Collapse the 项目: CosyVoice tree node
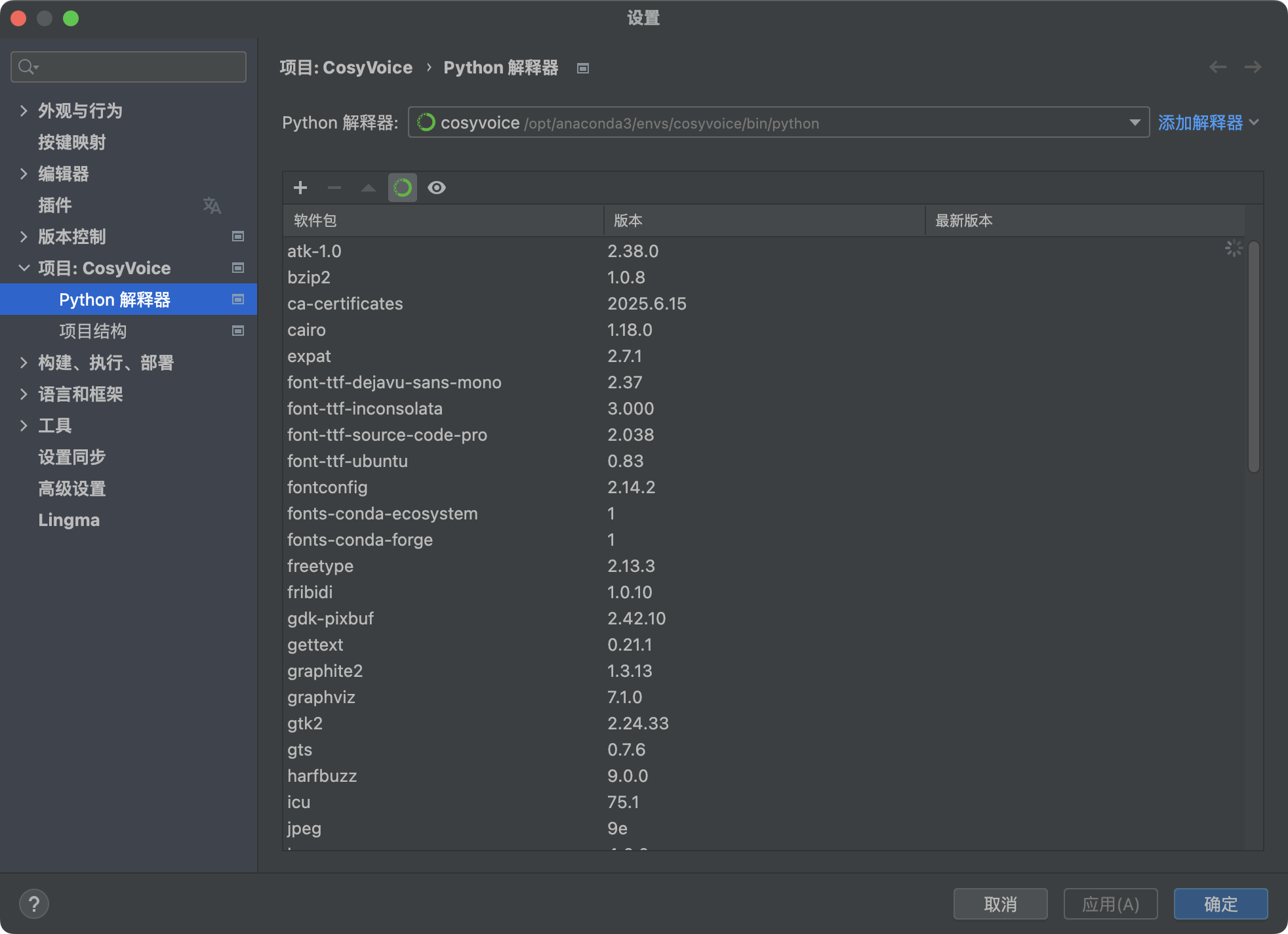This screenshot has height=934, width=1288. pos(24,268)
